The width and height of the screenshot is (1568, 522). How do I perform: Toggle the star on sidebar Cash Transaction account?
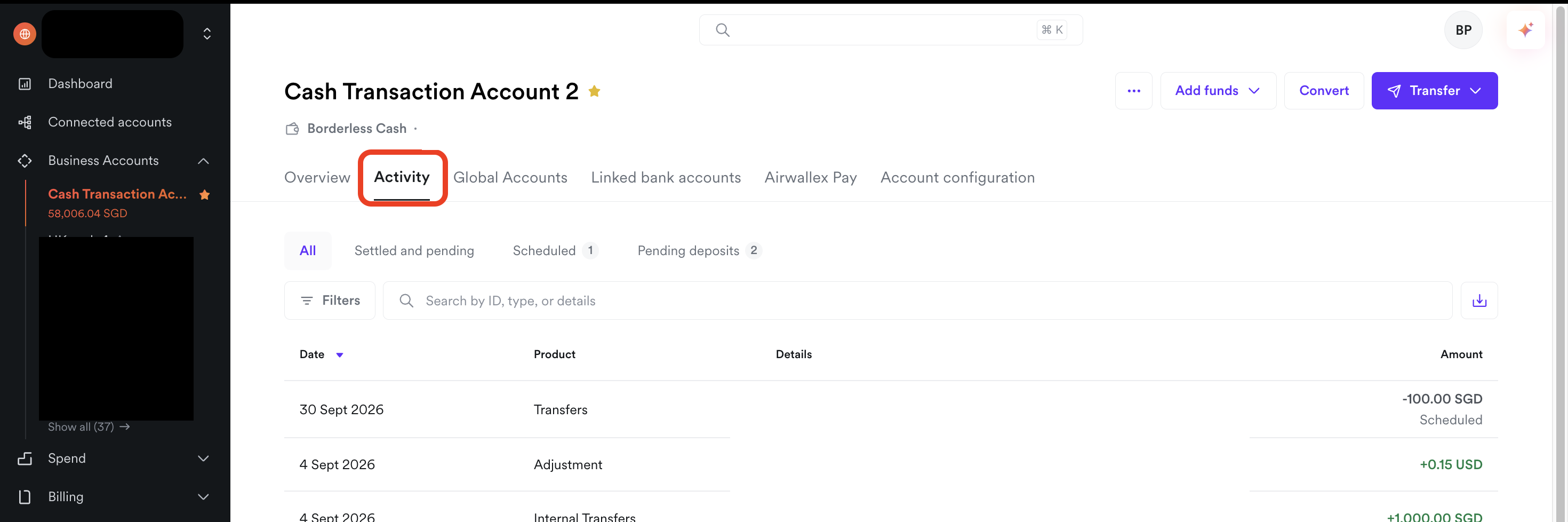[x=204, y=195]
